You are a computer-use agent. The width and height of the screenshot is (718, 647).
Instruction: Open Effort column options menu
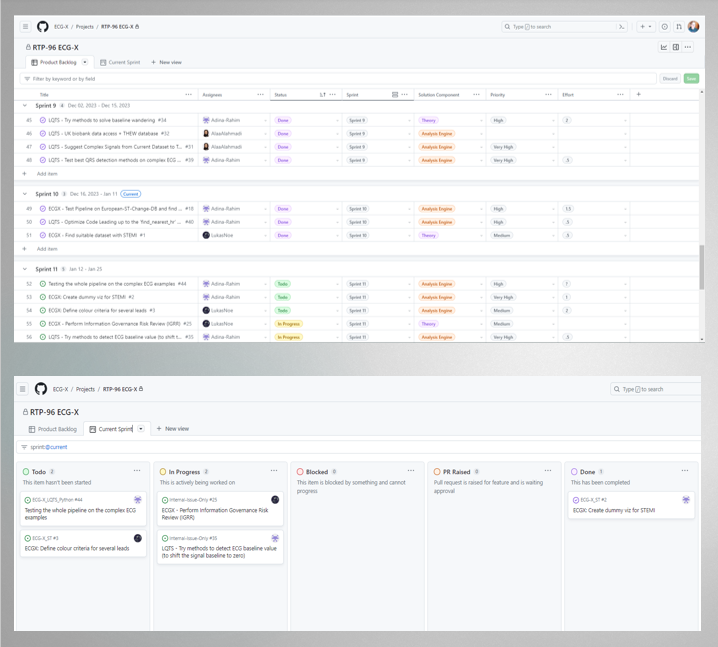pyautogui.click(x=620, y=94)
